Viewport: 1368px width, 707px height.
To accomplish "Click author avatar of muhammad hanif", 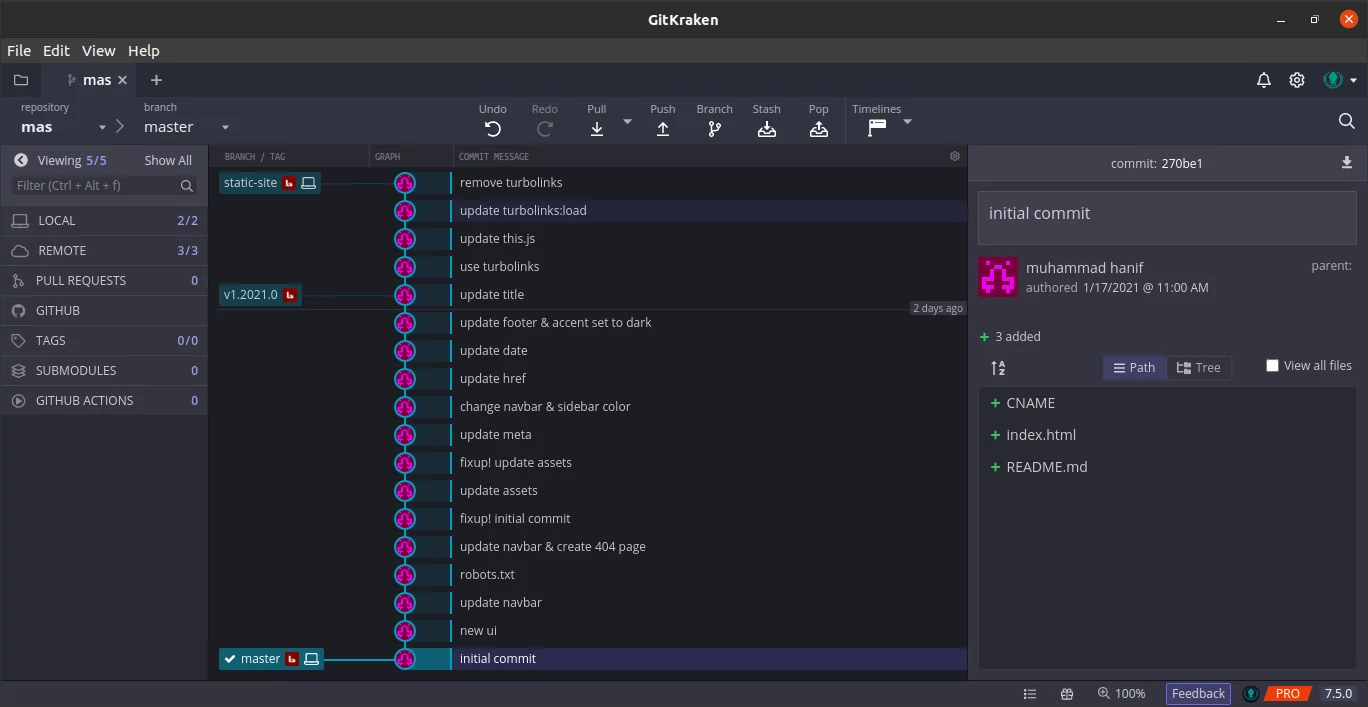I will coord(998,277).
